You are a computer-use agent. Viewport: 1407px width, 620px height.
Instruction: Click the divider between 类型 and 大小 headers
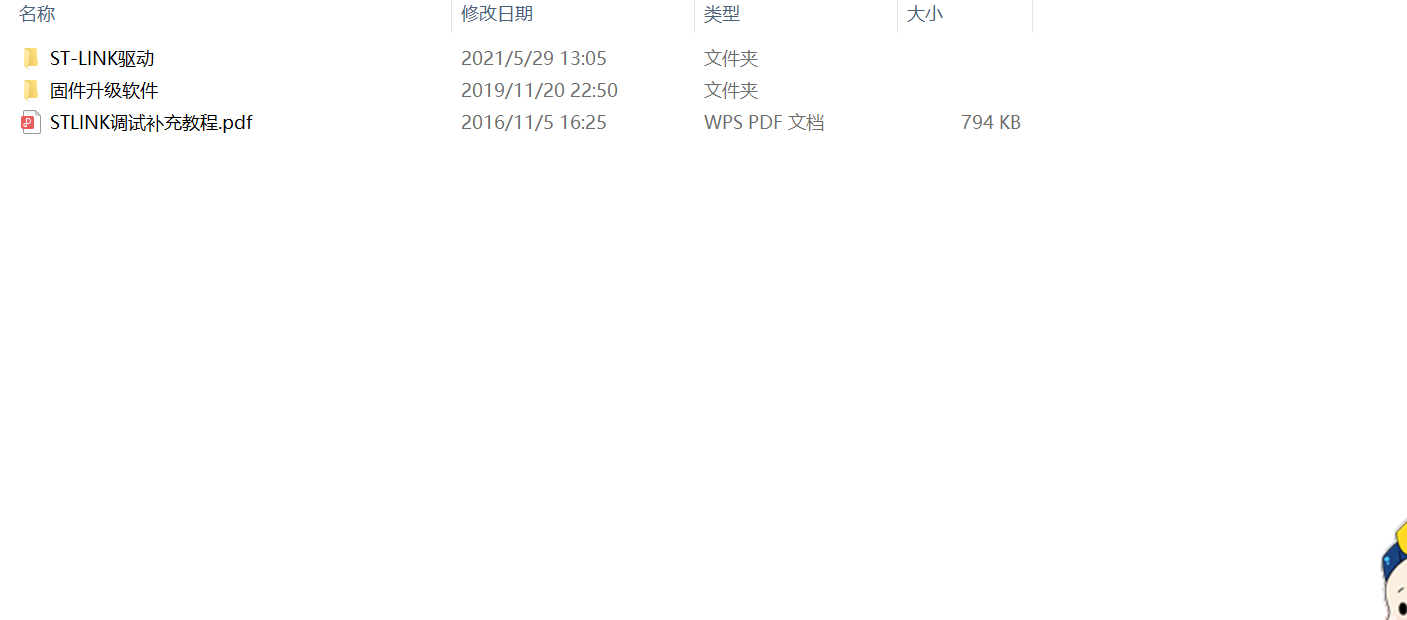pyautogui.click(x=898, y=15)
